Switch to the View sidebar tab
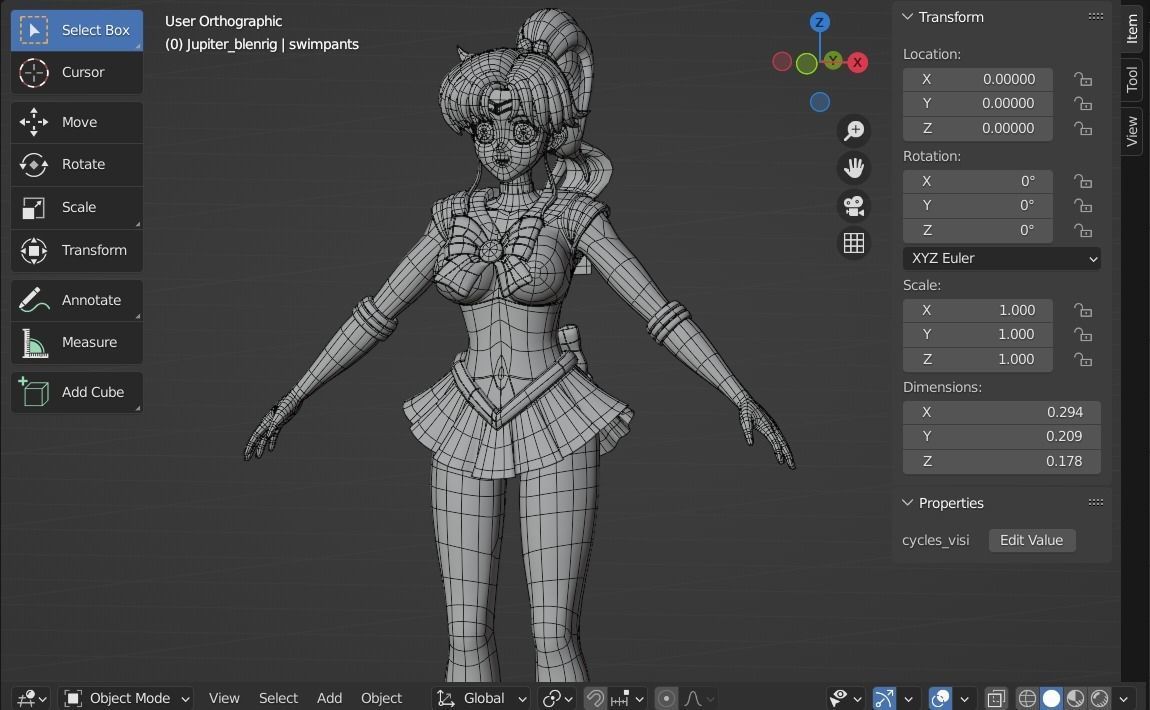The height and width of the screenshot is (710, 1150). (1132, 131)
